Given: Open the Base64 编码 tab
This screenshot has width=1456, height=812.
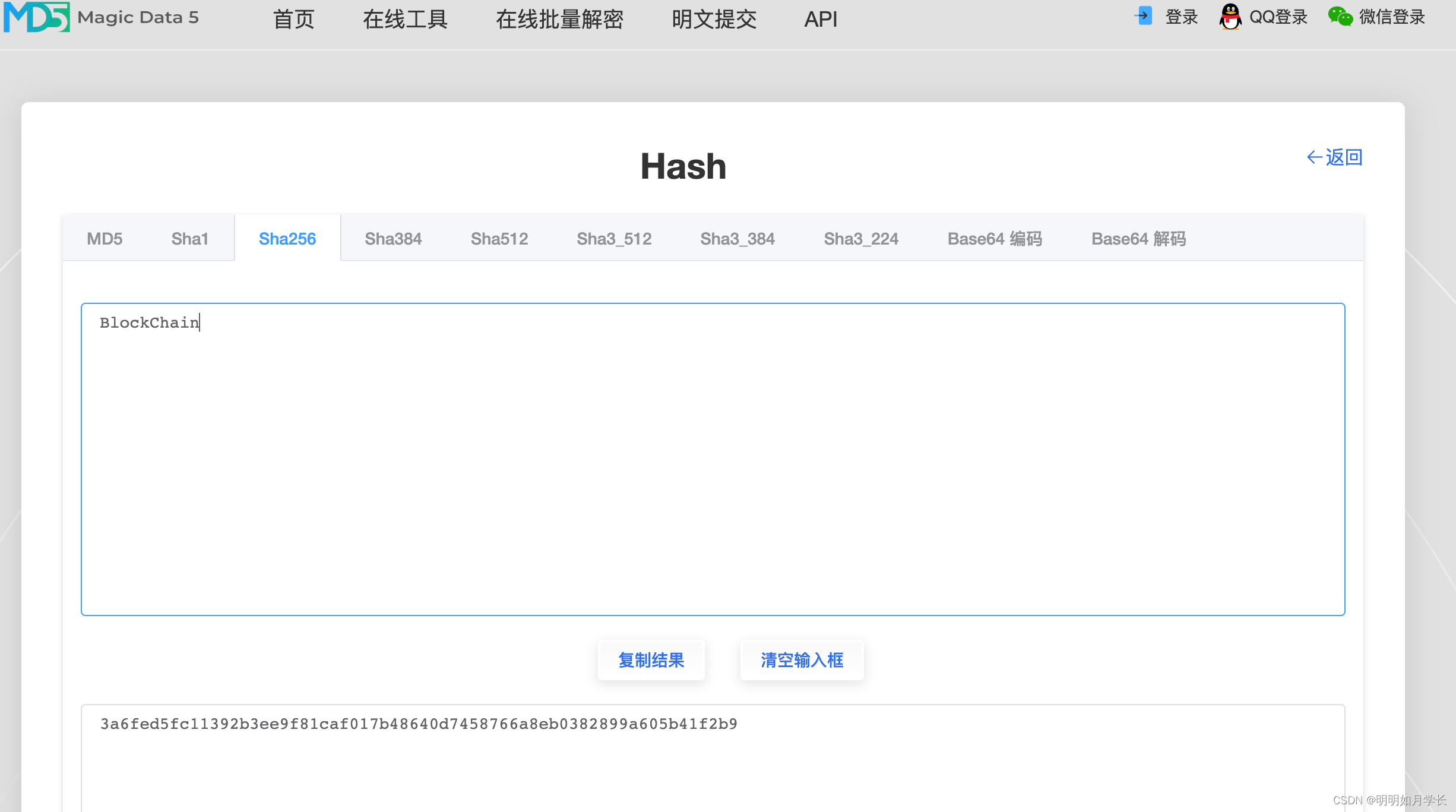Looking at the screenshot, I should click(x=995, y=238).
